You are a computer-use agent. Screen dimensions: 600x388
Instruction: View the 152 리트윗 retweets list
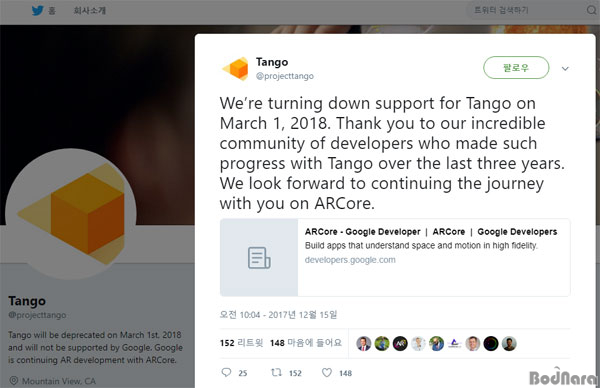pyautogui.click(x=241, y=343)
